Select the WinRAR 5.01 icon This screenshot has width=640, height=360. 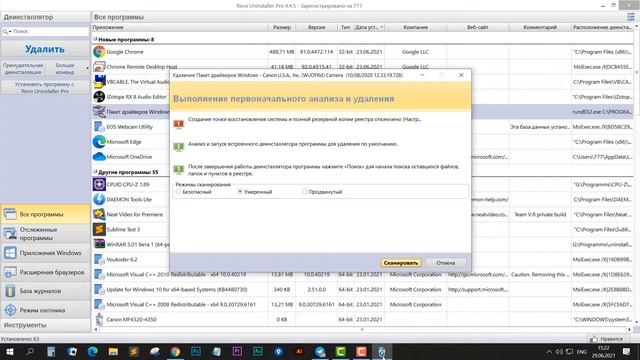[99, 244]
